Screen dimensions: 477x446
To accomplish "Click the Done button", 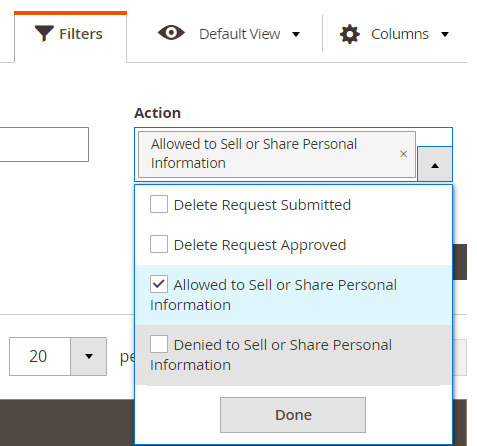I will pyautogui.click(x=293, y=415).
